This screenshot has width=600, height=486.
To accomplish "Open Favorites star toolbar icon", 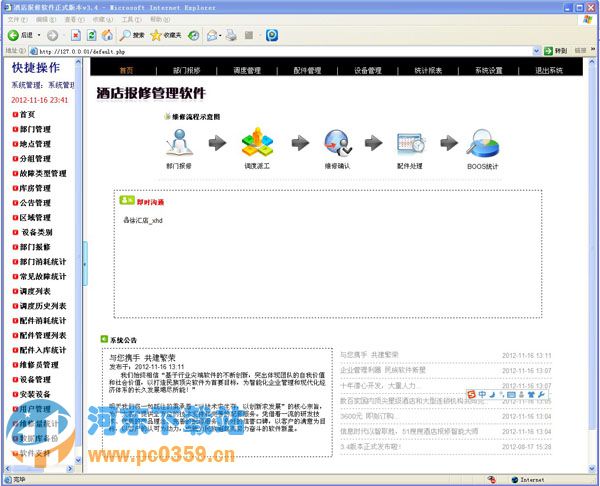I will (x=156, y=36).
